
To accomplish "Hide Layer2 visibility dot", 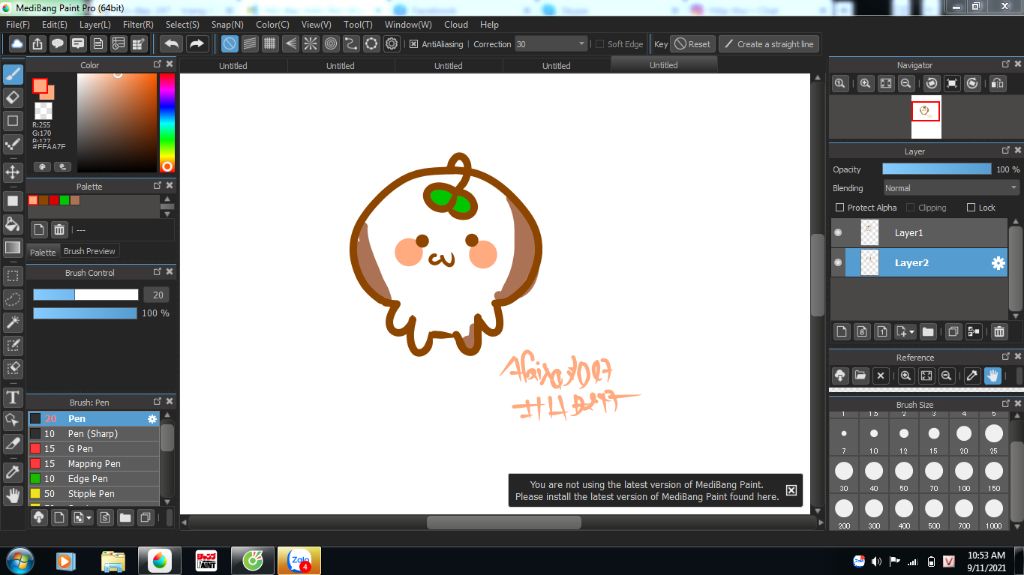I will 838,263.
